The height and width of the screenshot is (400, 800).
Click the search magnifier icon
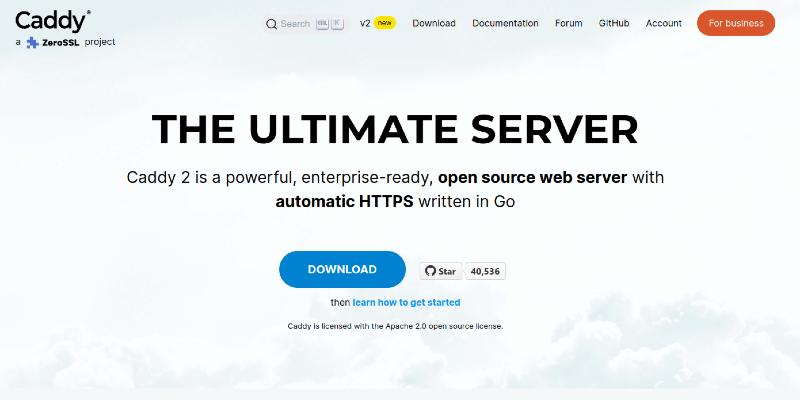271,24
